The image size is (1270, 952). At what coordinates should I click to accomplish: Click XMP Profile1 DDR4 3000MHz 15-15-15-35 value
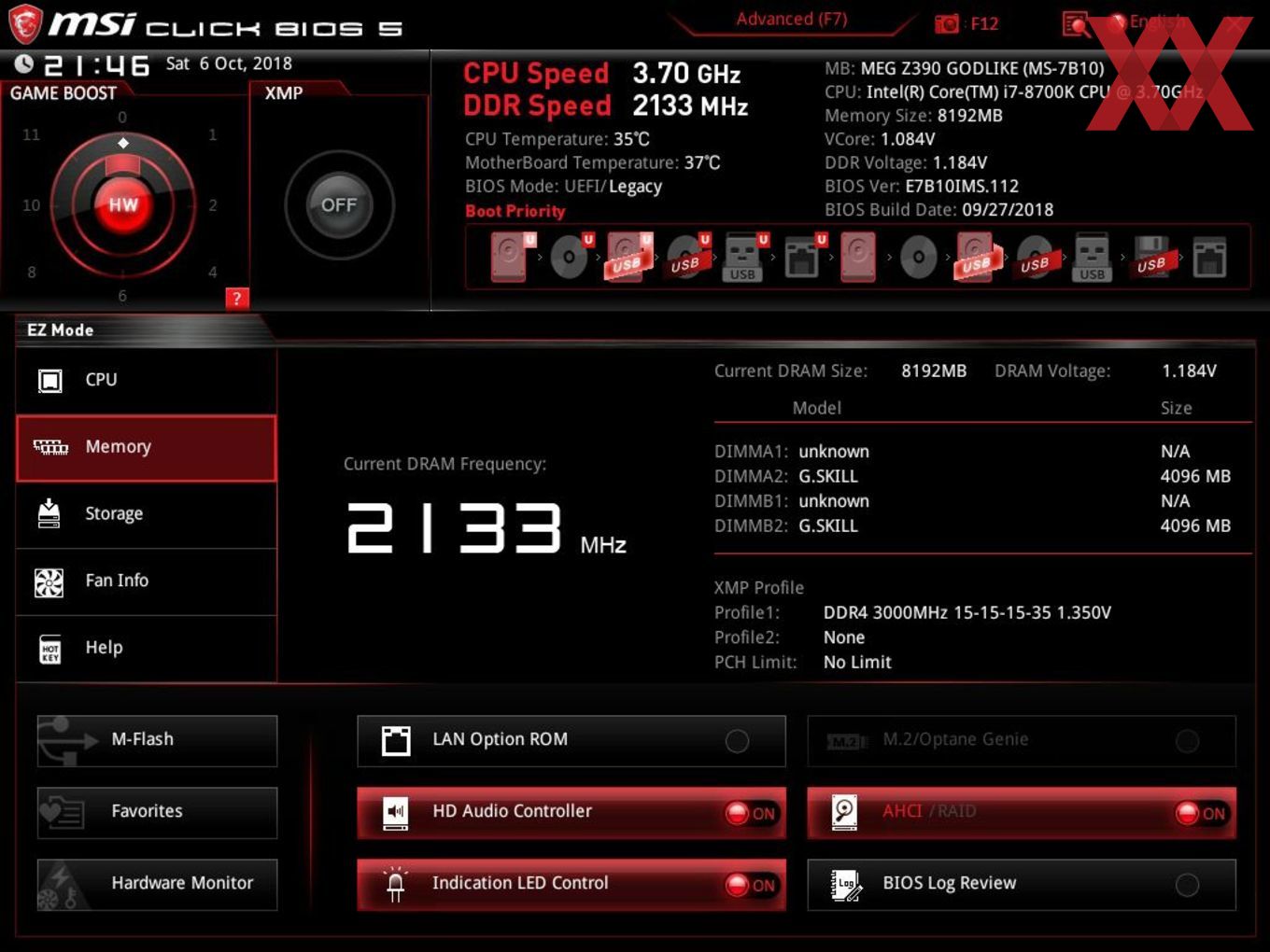click(x=967, y=613)
